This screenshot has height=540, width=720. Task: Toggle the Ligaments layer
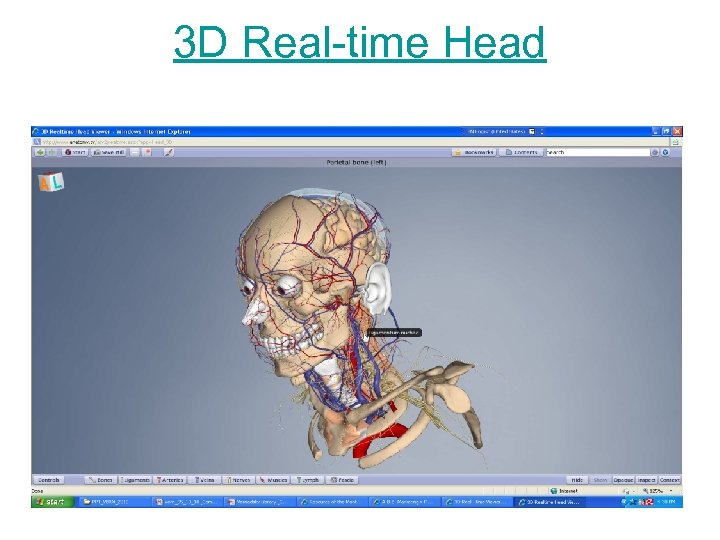(x=135, y=480)
